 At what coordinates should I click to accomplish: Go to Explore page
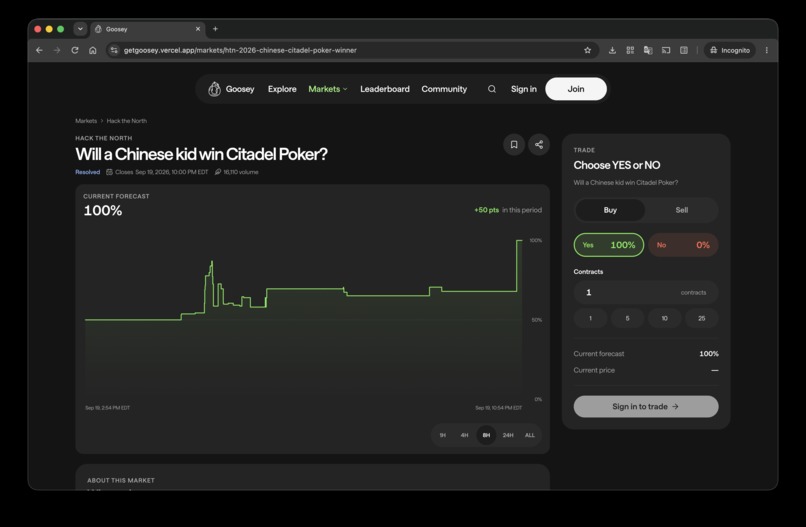pos(282,89)
